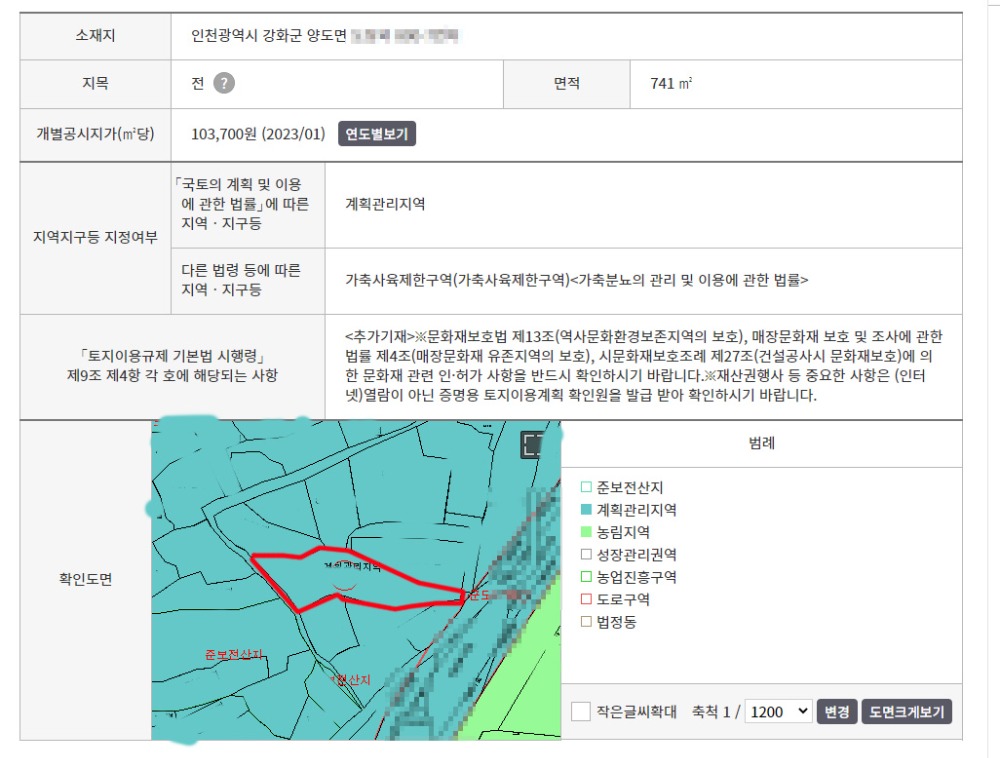Click the 범례 legend header
Image resolution: width=1000 pixels, height=758 pixels.
(761, 444)
